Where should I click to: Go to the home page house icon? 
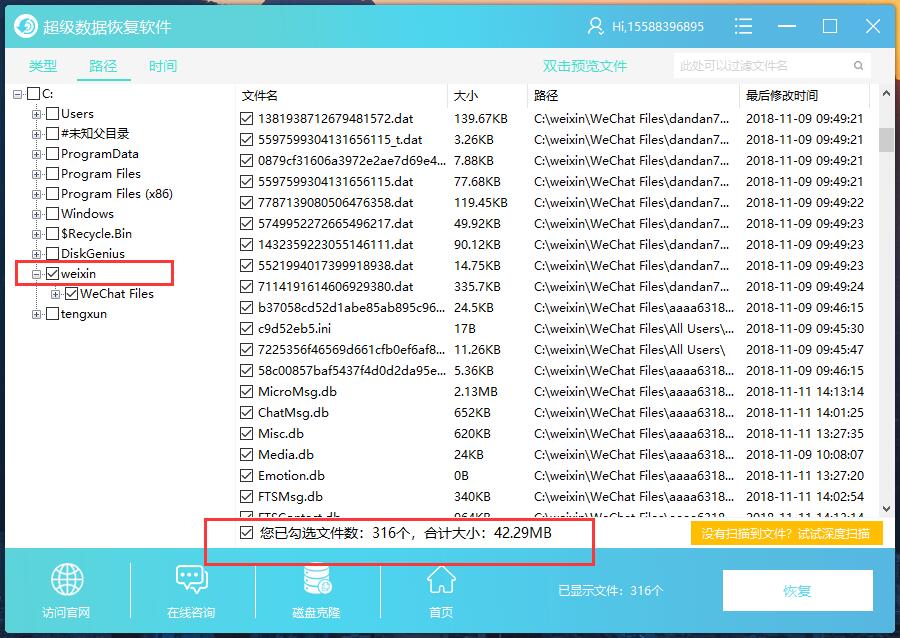441,579
